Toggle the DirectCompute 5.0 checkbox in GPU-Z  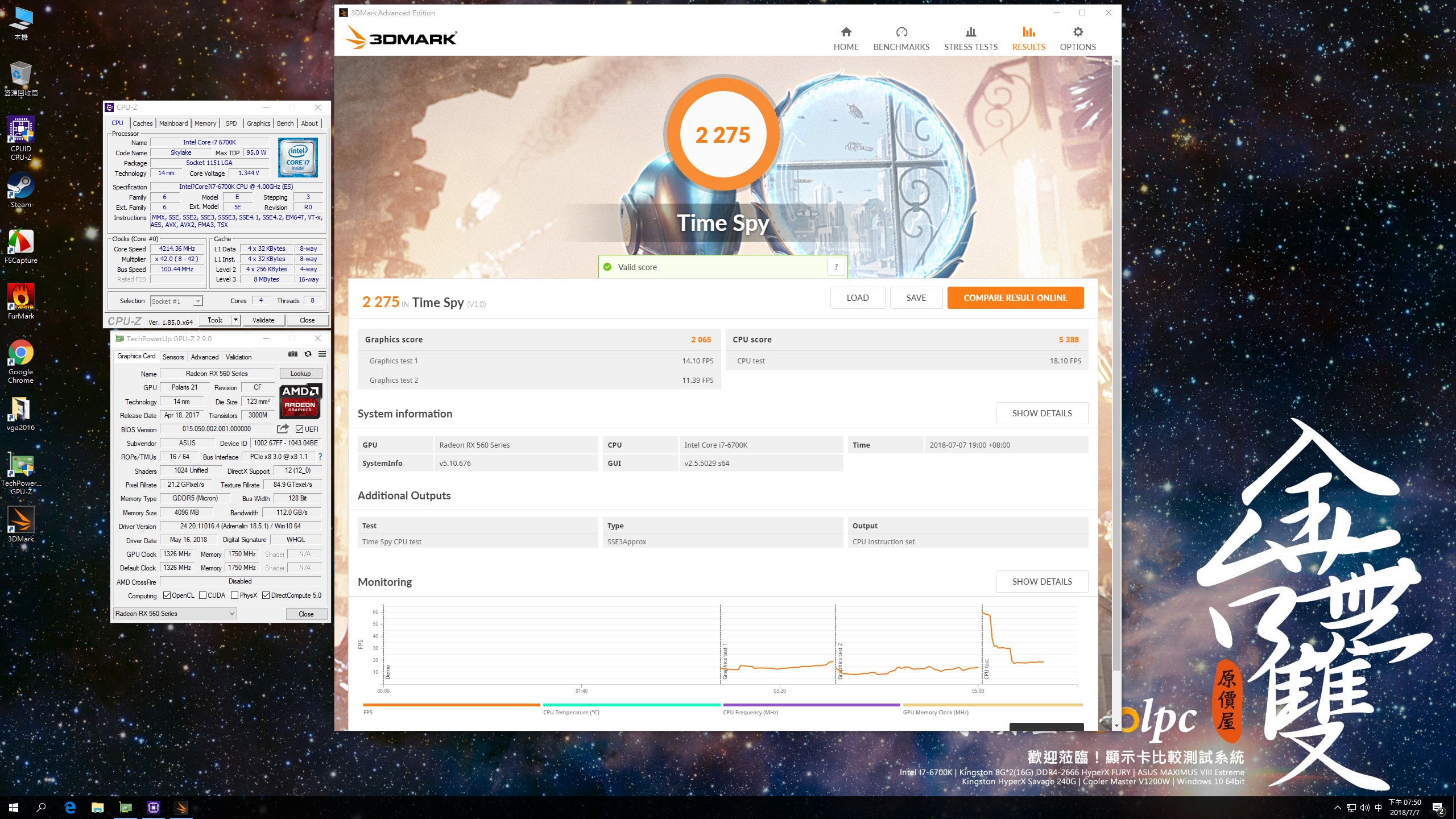click(266, 595)
